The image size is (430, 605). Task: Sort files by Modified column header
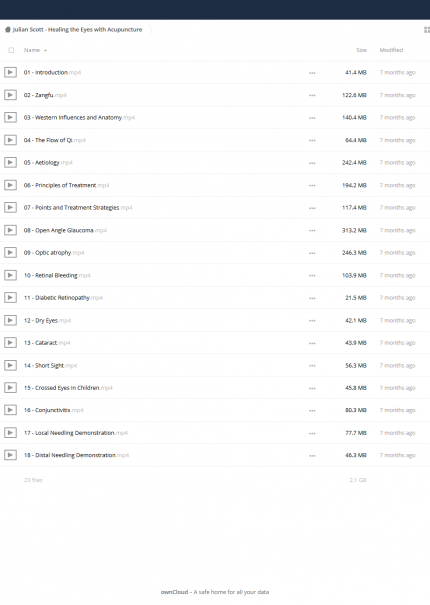click(x=391, y=50)
